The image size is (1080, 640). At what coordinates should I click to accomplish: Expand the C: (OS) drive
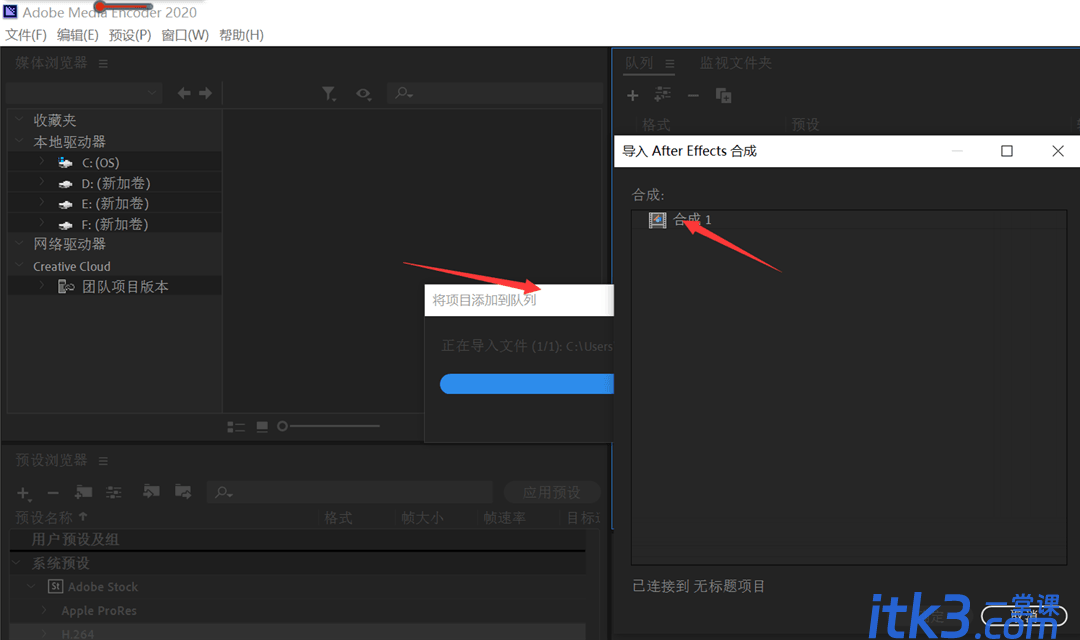41,162
